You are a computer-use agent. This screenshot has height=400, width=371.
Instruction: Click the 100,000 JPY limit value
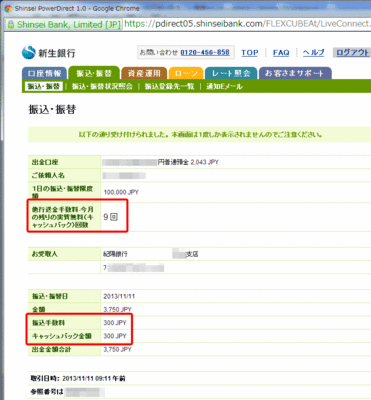(x=121, y=192)
